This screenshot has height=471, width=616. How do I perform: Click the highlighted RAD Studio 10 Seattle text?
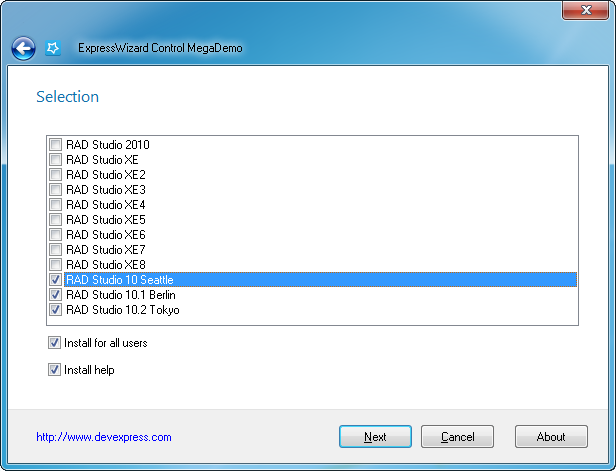[119, 280]
